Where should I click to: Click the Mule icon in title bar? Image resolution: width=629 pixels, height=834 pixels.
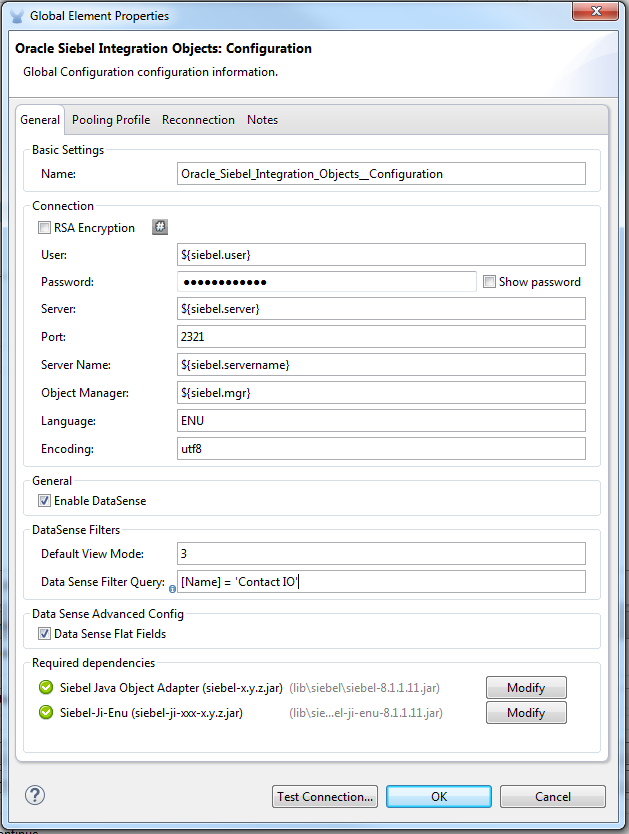17,16
